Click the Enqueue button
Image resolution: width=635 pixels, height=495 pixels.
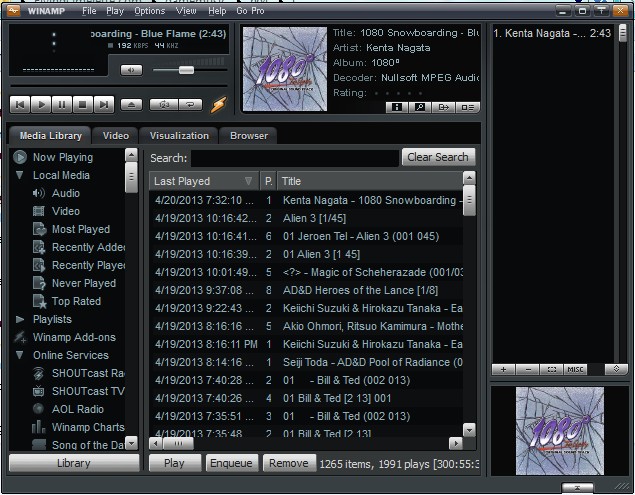pos(231,463)
